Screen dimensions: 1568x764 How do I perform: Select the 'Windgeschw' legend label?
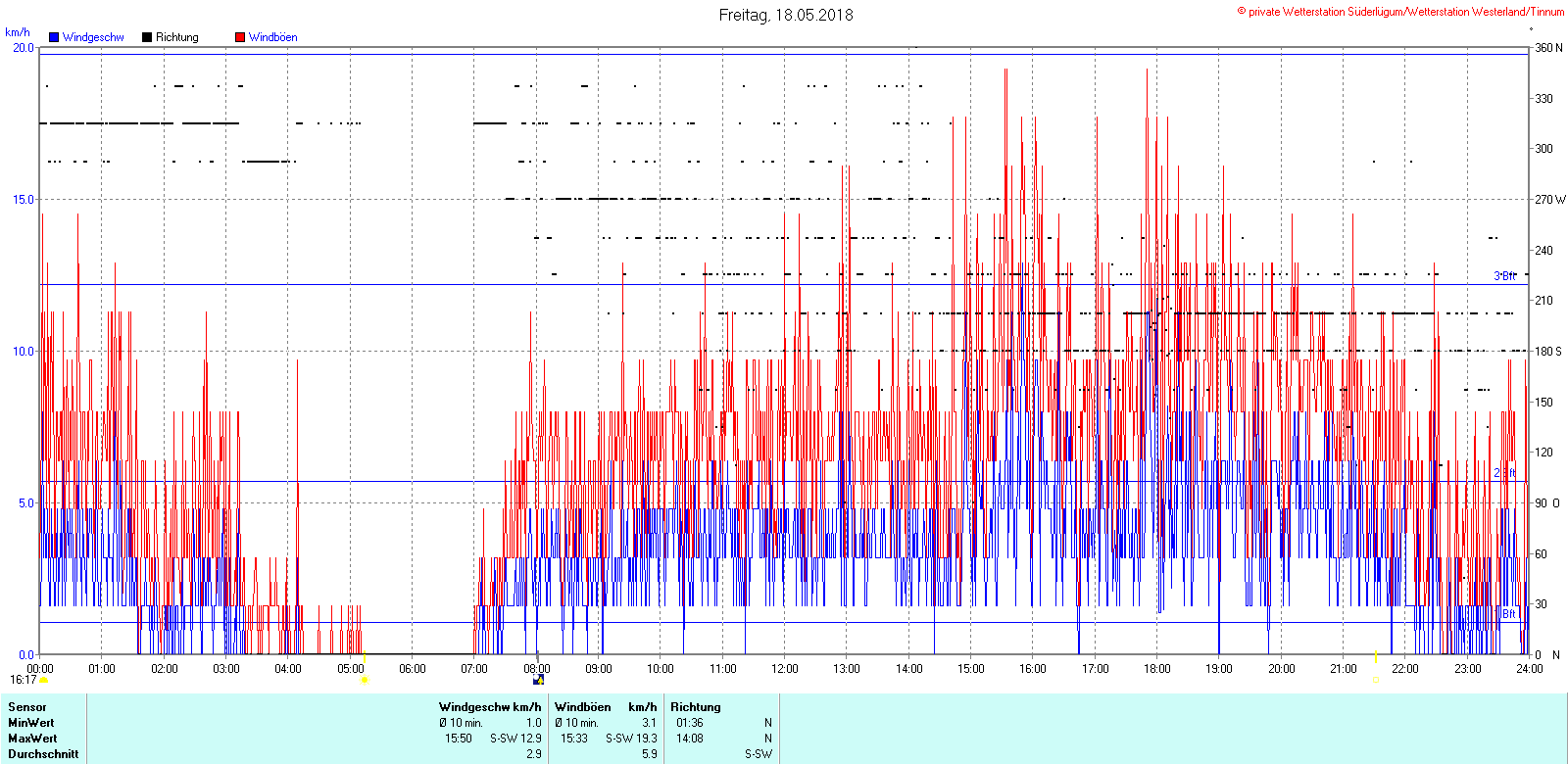(x=93, y=37)
